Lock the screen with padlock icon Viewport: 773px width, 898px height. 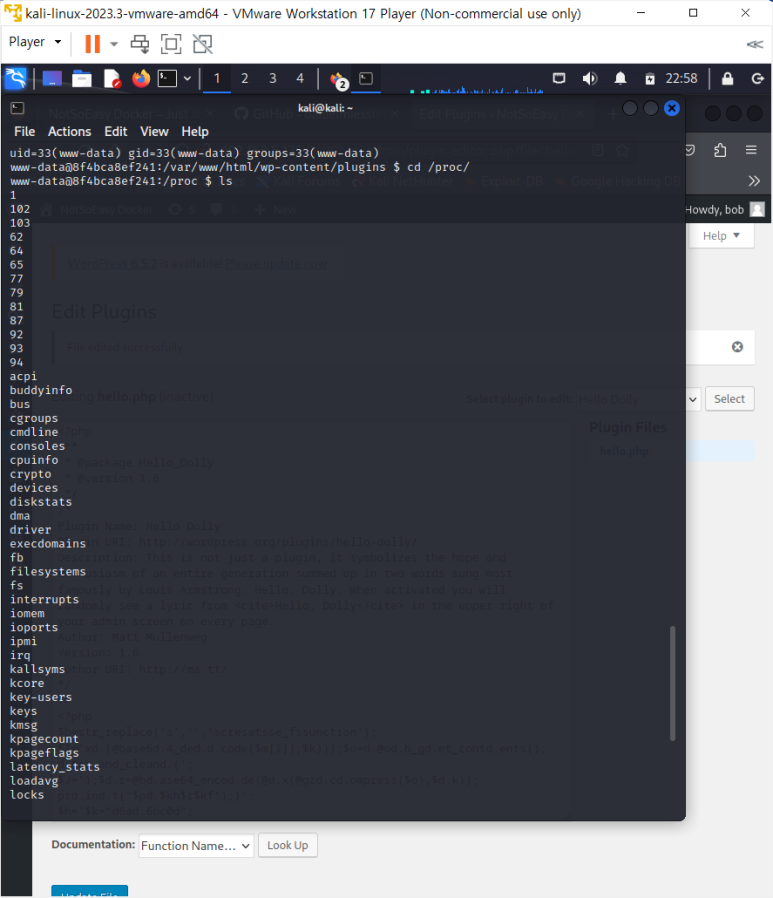click(x=727, y=78)
